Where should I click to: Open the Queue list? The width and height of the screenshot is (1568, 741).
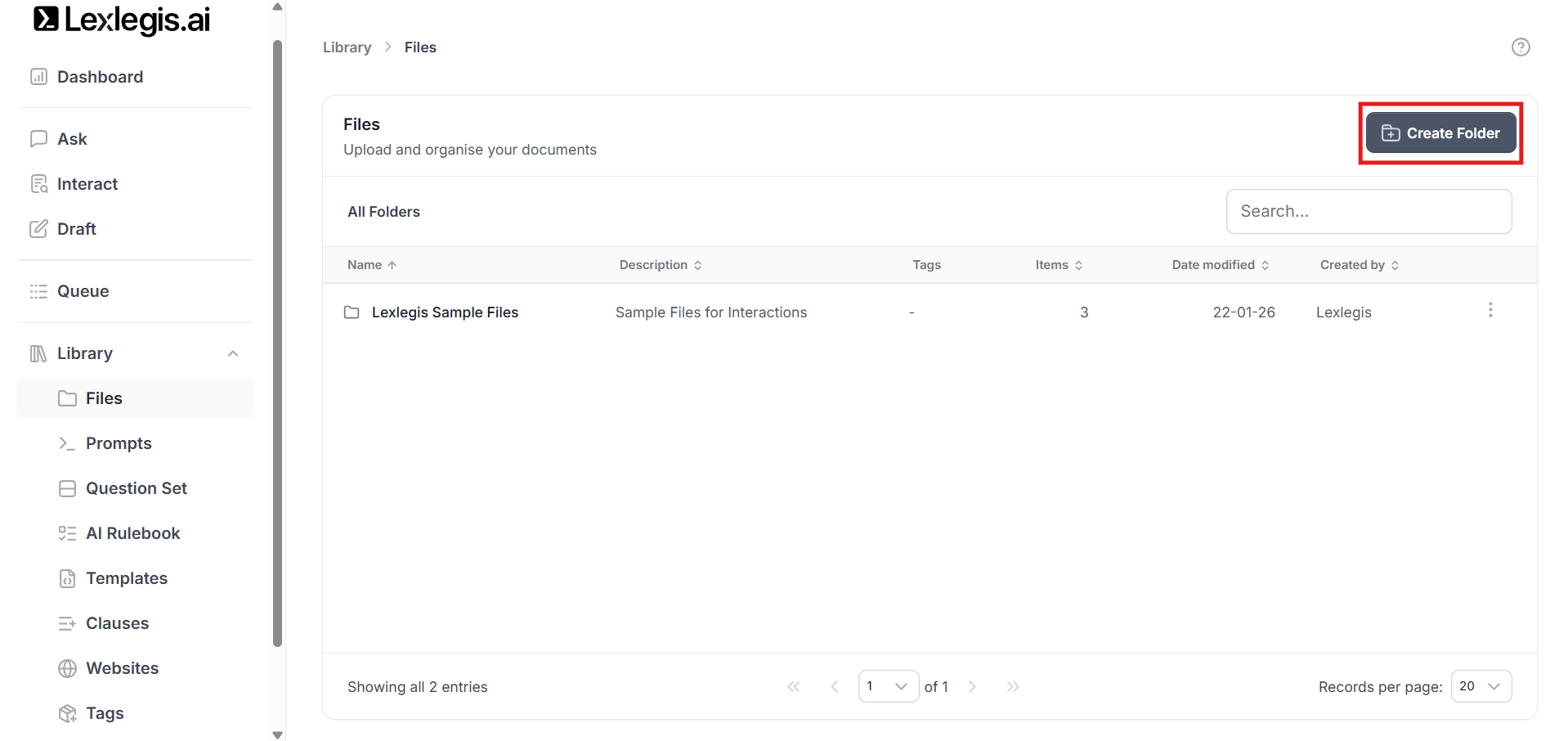pos(83,291)
